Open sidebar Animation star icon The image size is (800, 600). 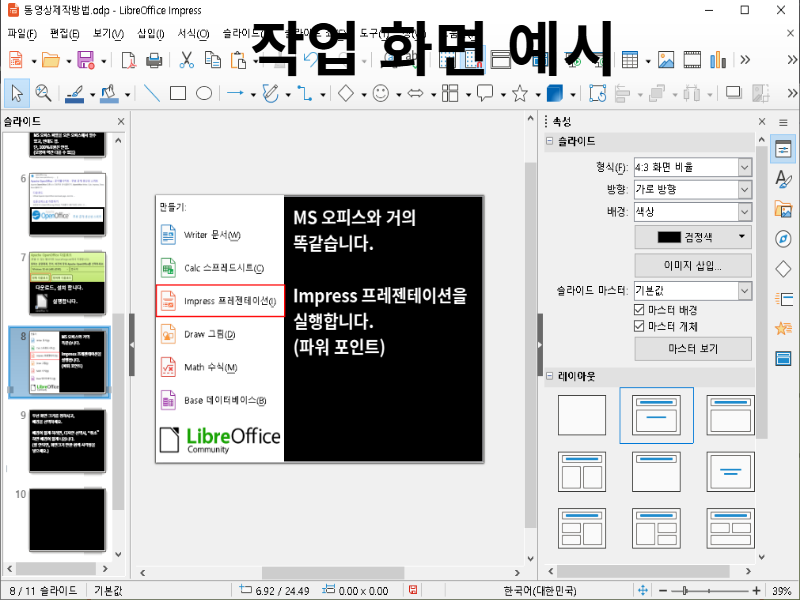pyautogui.click(x=783, y=328)
